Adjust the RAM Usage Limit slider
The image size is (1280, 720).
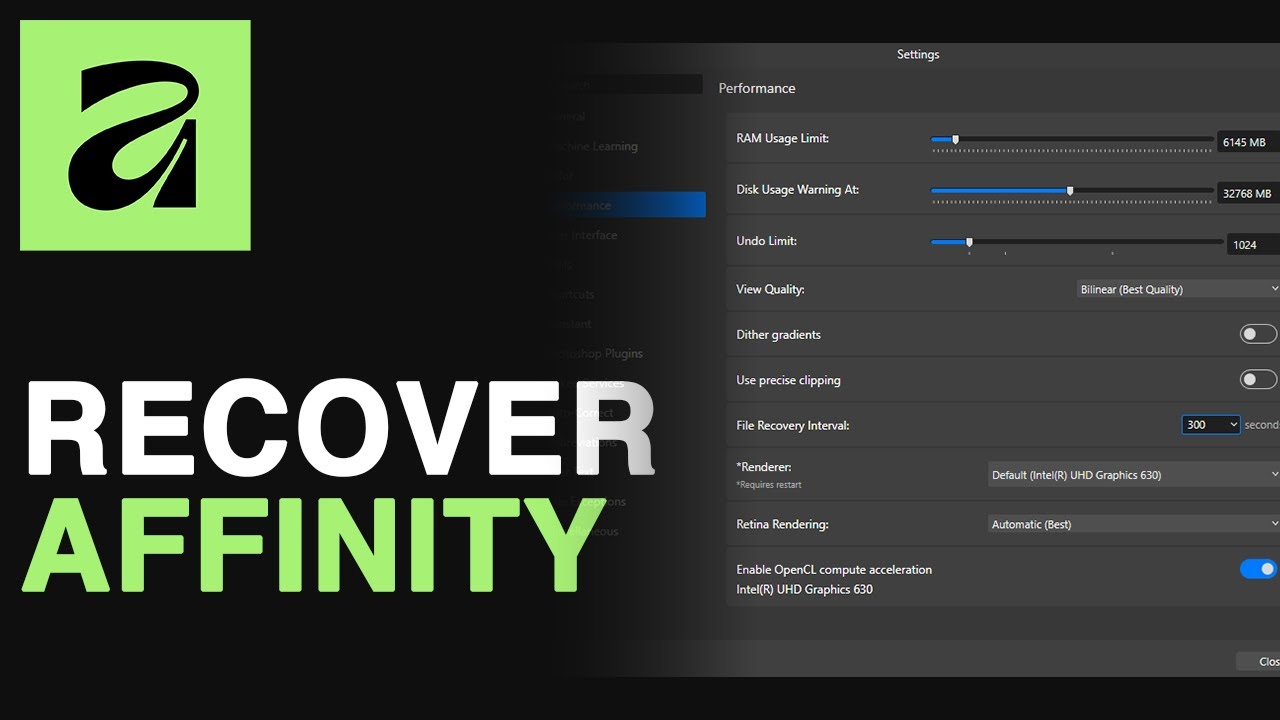1072,140
